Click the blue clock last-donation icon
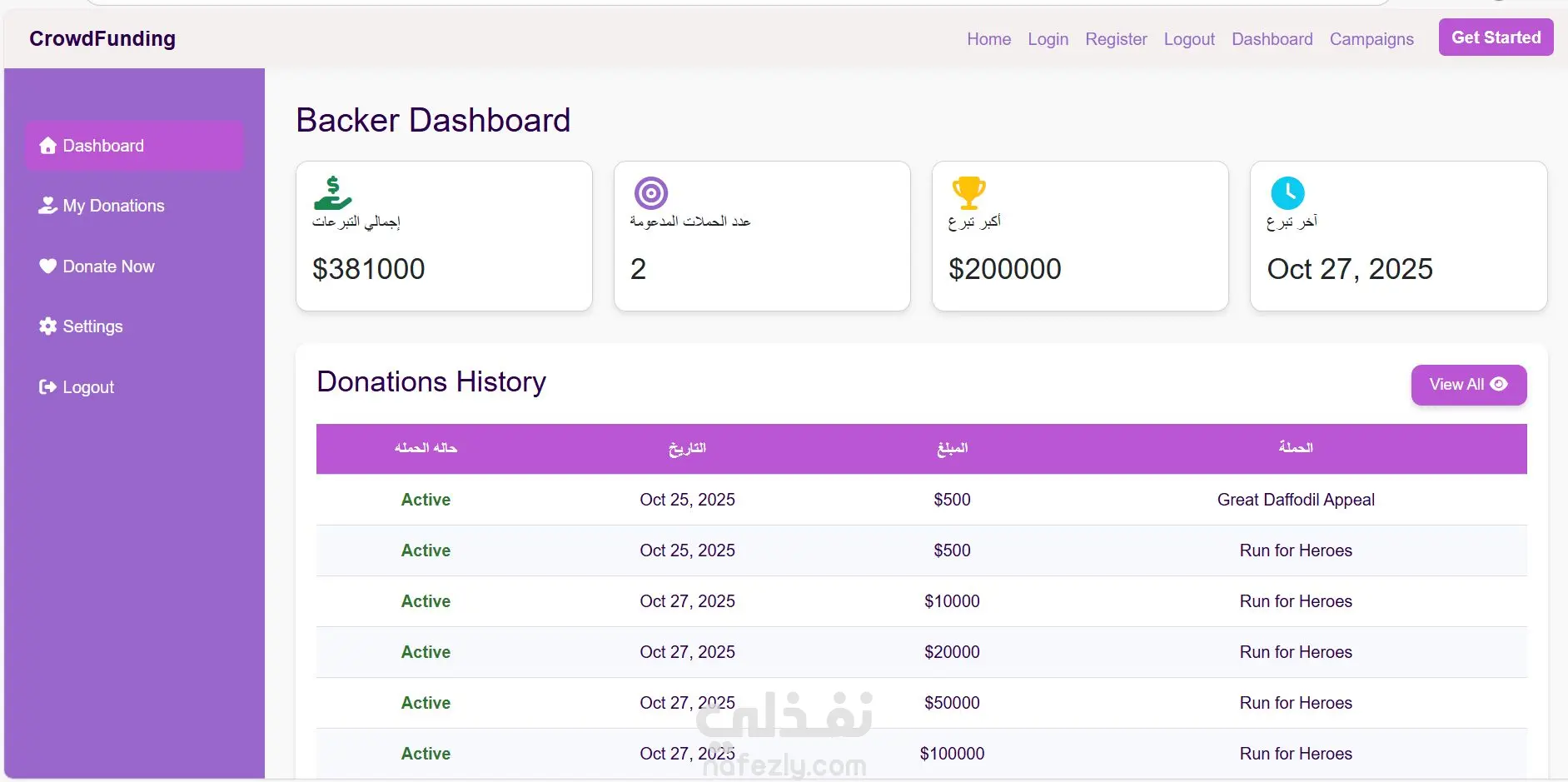 coord(1287,193)
